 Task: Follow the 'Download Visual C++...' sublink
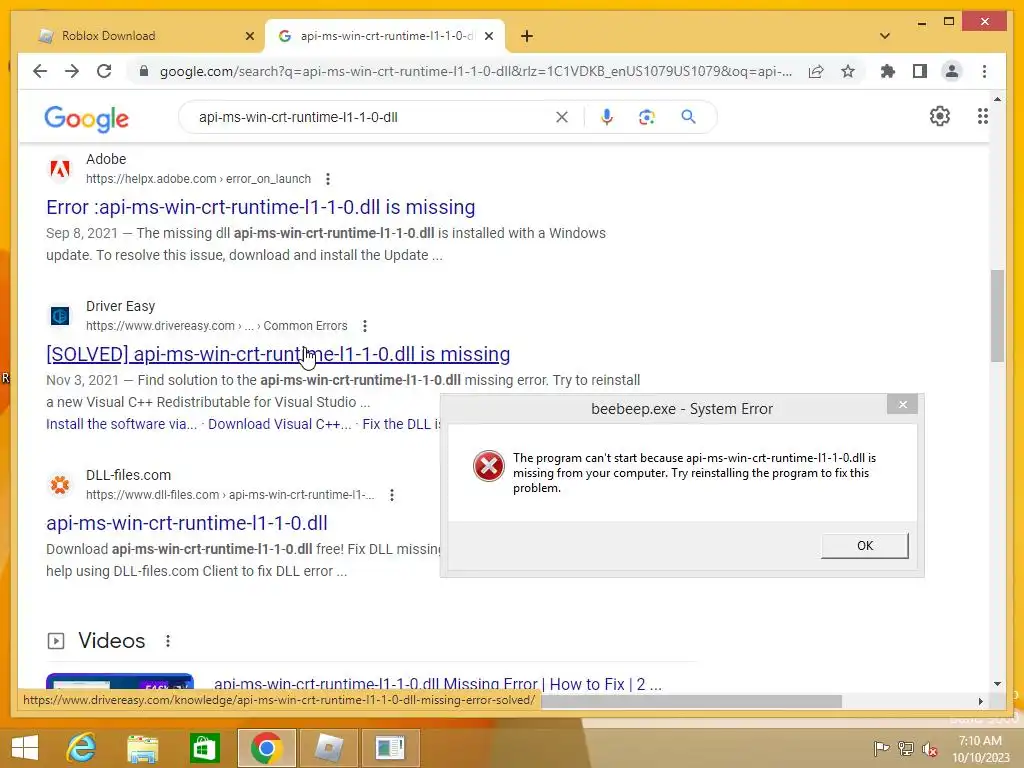click(280, 424)
